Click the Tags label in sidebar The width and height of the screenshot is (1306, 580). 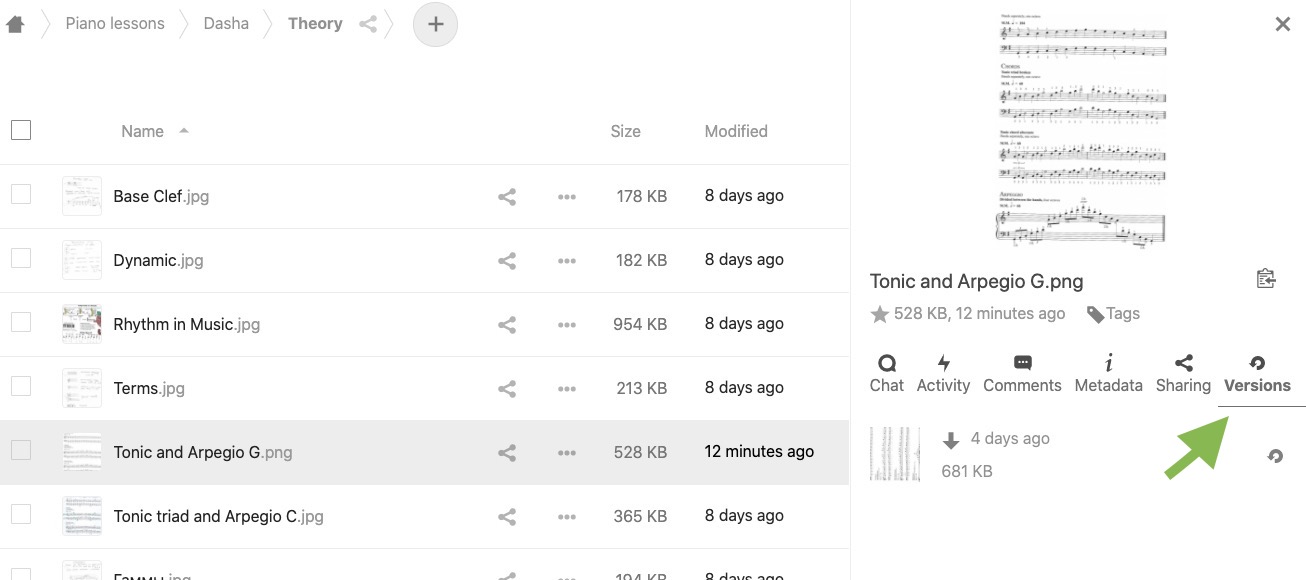(x=1123, y=314)
